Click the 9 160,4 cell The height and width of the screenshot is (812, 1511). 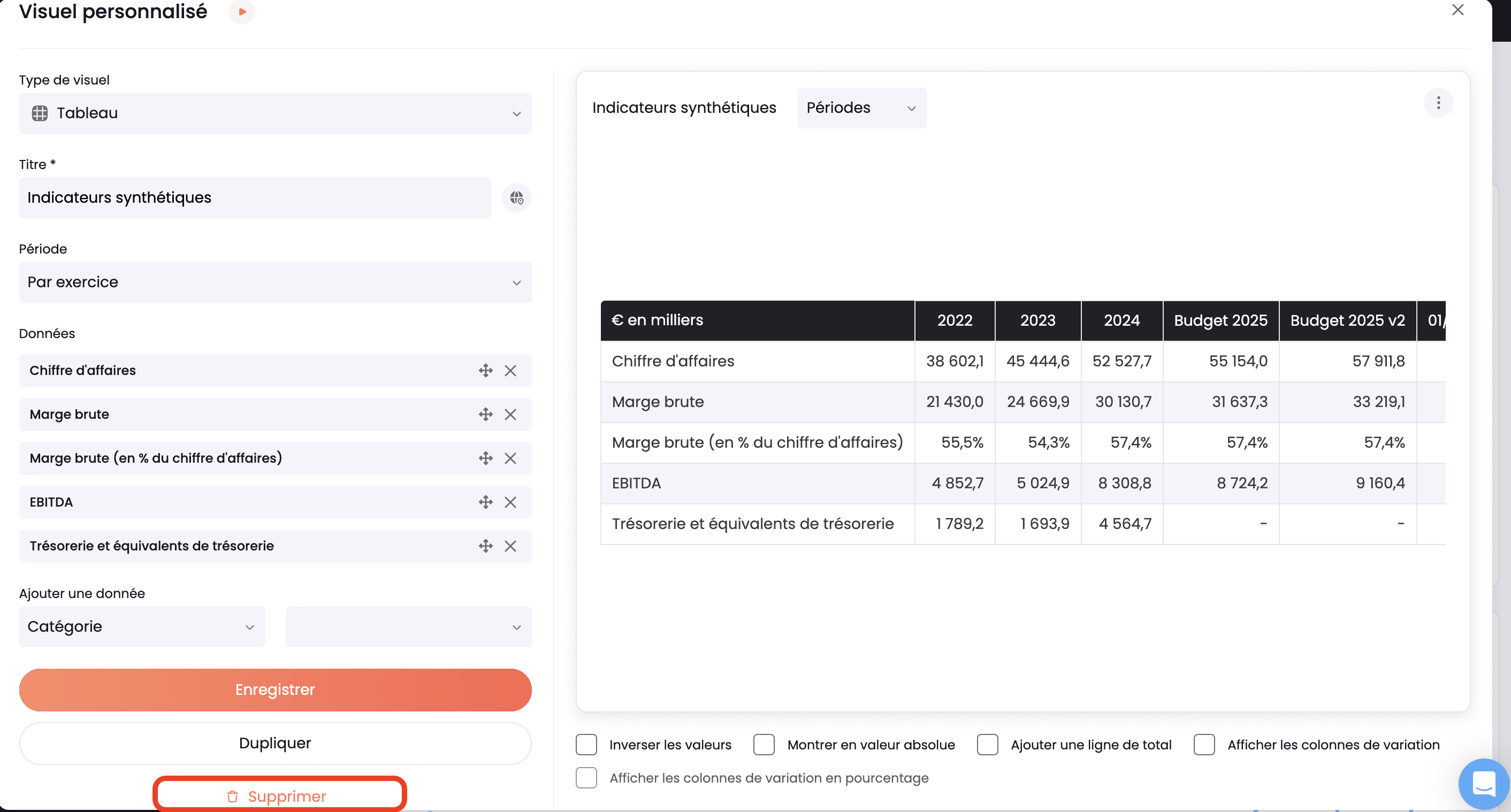(x=1347, y=483)
